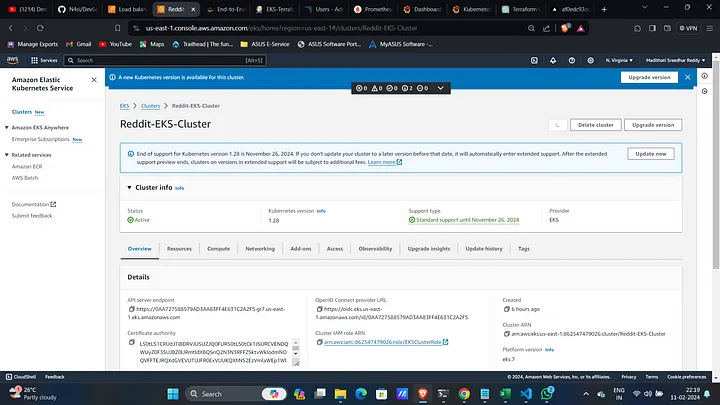
Task: Open the history clock icon on right edge
Action: (x=704, y=91)
